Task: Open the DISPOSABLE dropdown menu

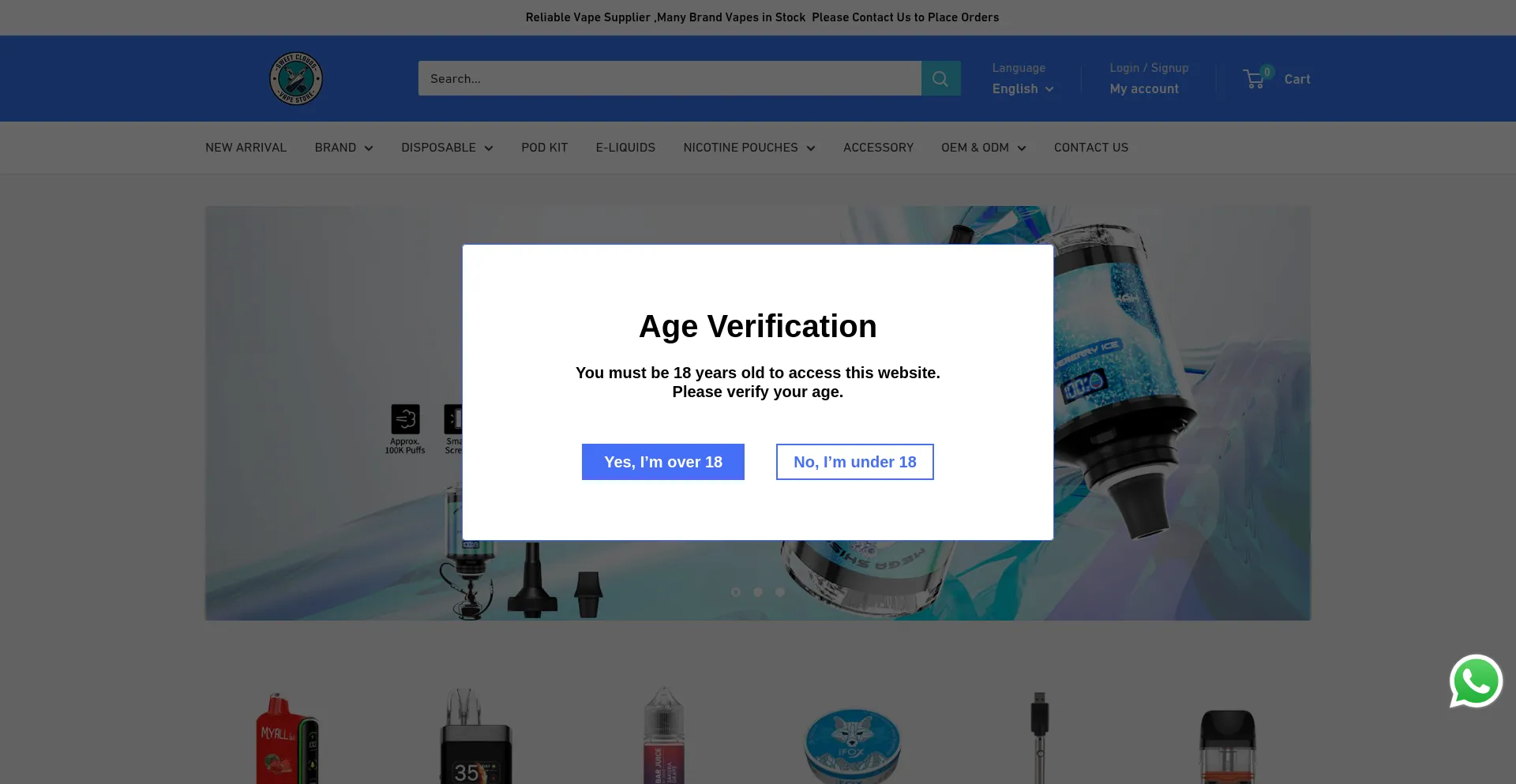Action: click(x=447, y=148)
